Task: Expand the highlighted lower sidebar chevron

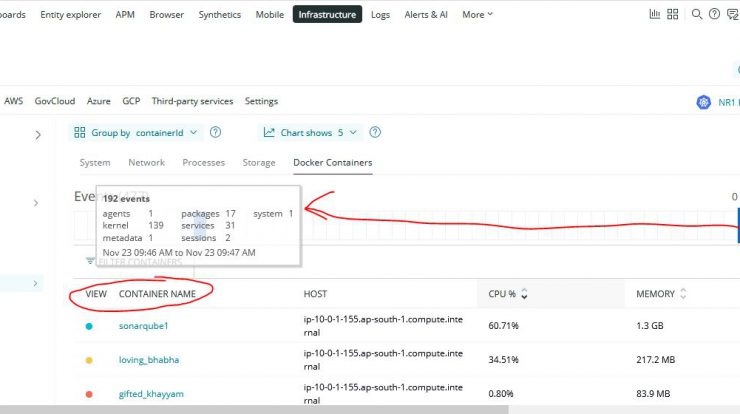Action: (35, 283)
